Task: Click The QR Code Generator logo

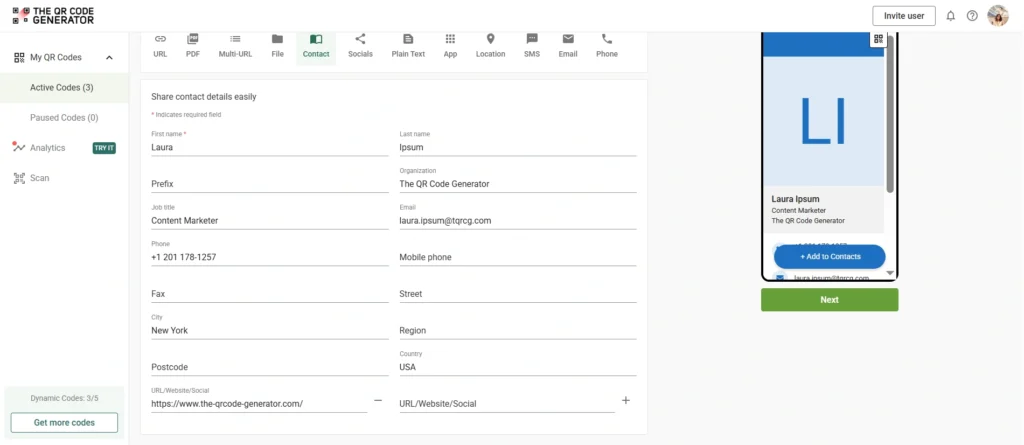Action: [54, 16]
